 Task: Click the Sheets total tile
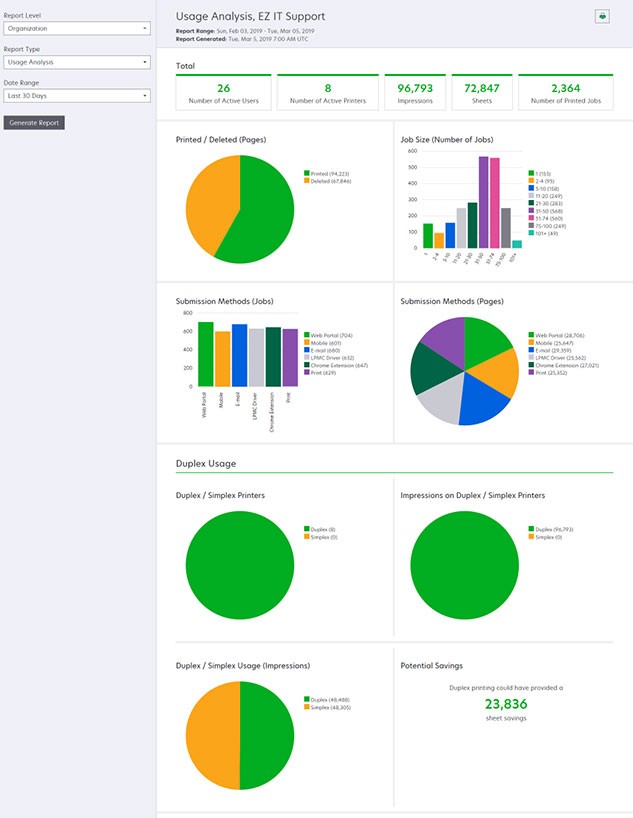(482, 91)
